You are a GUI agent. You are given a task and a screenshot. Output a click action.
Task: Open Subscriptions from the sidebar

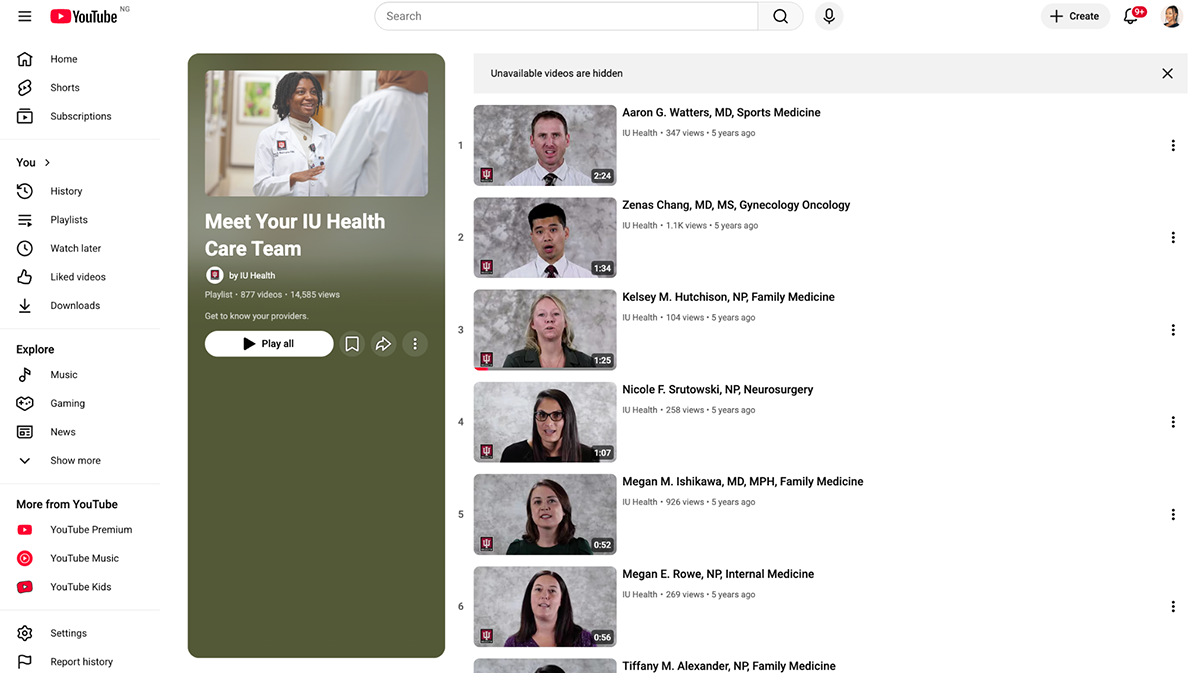click(x=80, y=115)
